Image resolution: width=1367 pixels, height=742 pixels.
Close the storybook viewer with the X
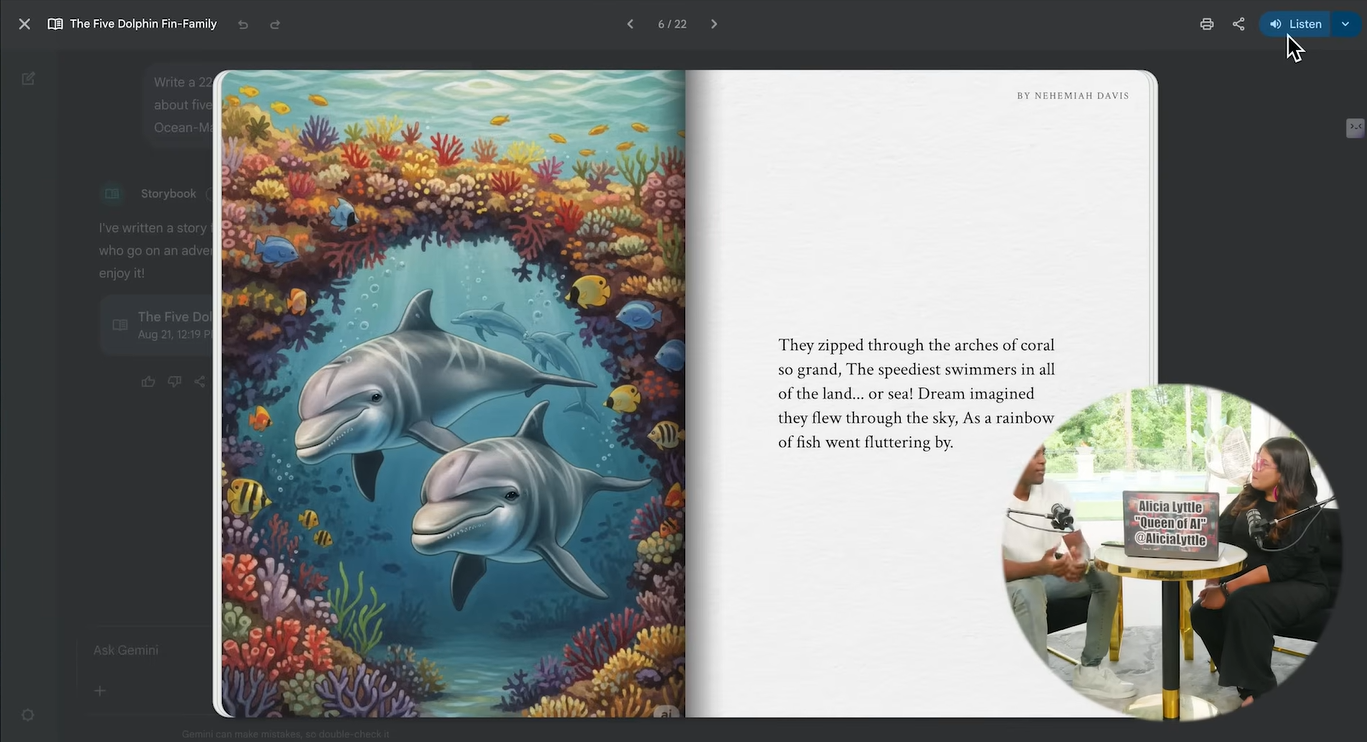(24, 24)
